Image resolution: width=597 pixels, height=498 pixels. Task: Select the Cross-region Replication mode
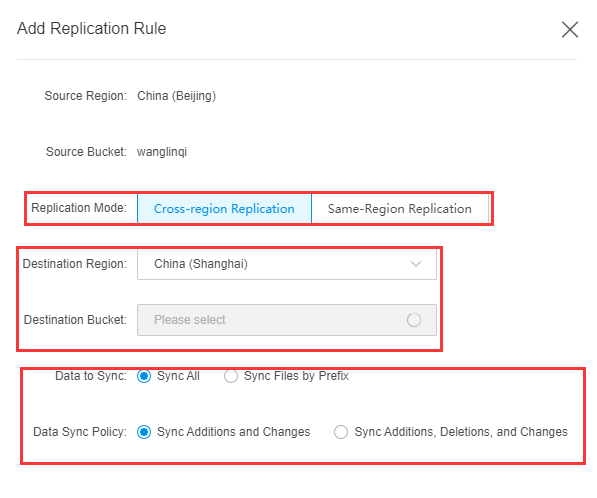click(x=224, y=209)
